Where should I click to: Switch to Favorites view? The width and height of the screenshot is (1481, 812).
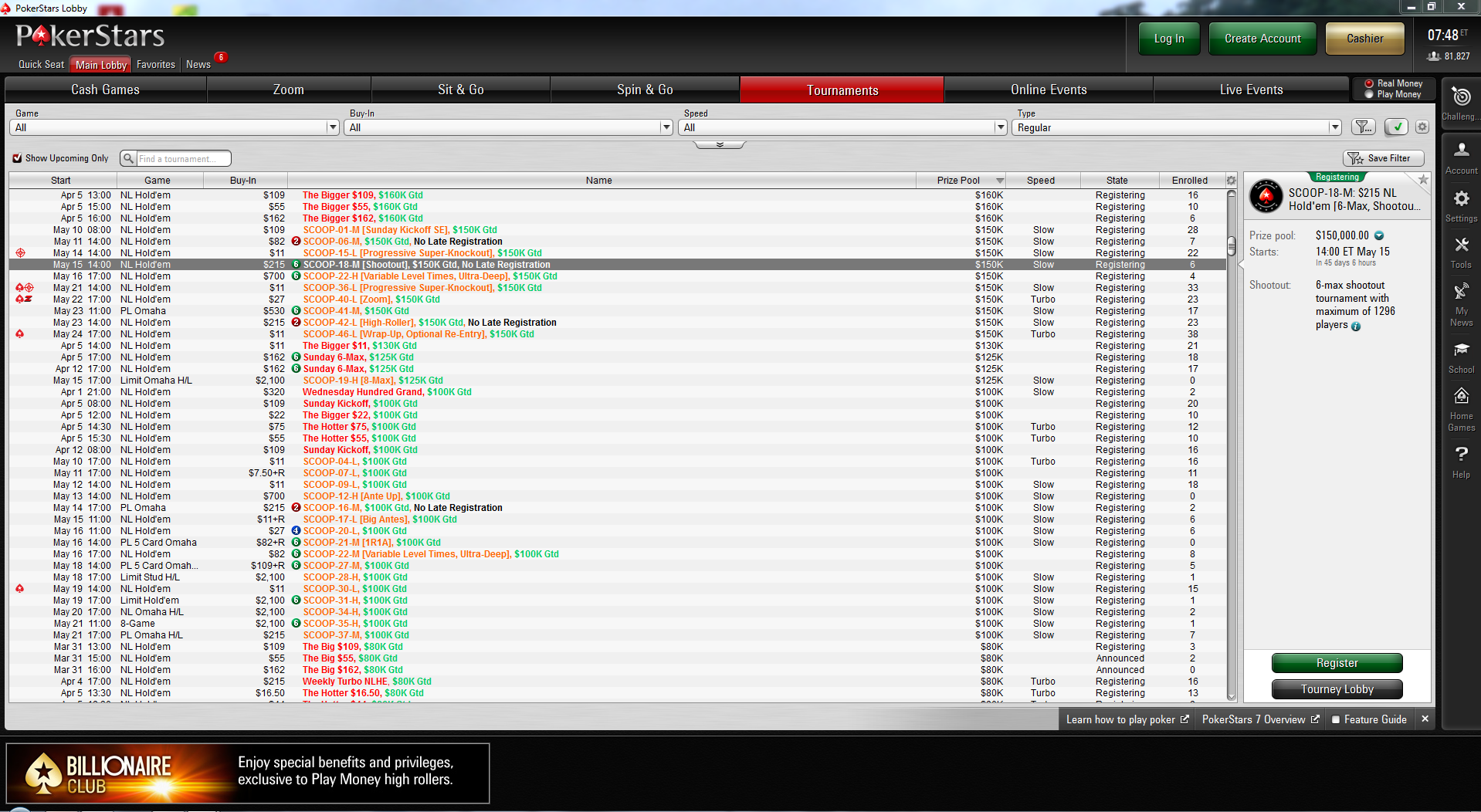pyautogui.click(x=156, y=65)
